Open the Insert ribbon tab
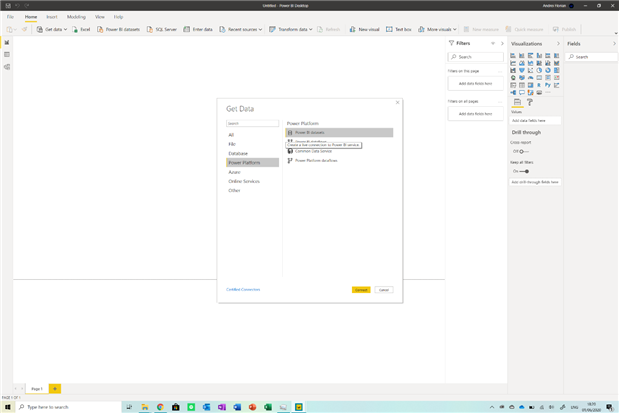Viewport: 619px width, 413px height. coord(52,17)
